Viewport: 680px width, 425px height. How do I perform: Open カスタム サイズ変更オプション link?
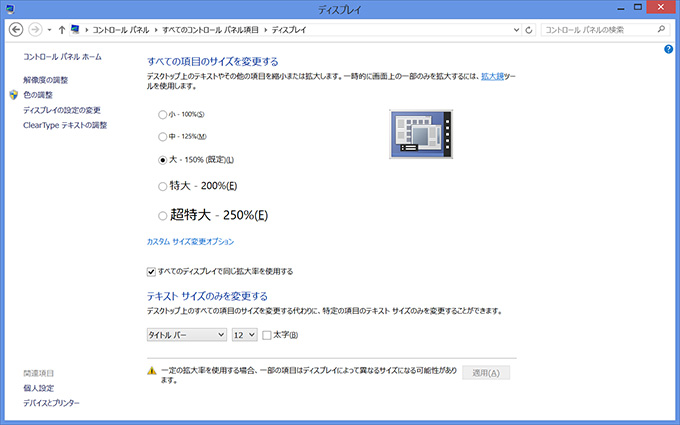tap(190, 242)
